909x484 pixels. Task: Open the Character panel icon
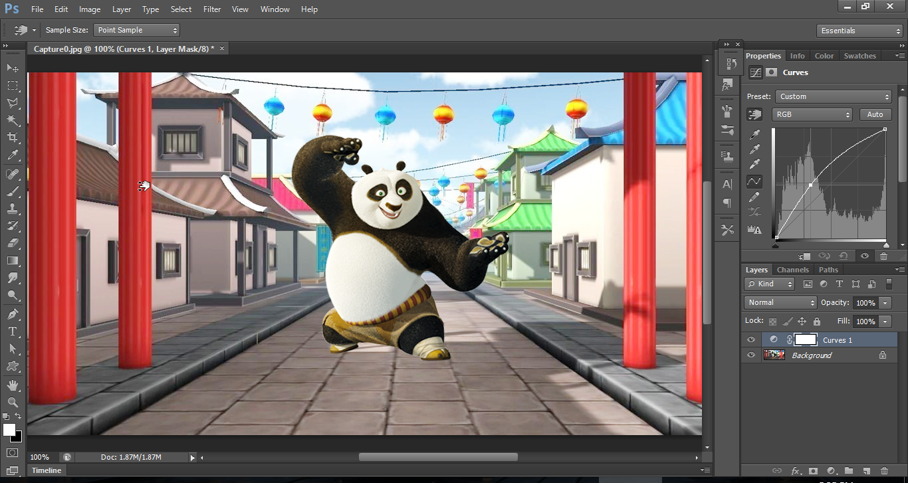tap(727, 184)
